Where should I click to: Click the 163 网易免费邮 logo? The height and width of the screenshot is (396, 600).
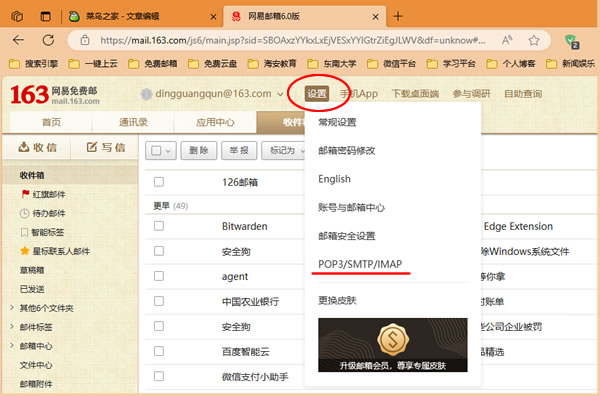55,94
